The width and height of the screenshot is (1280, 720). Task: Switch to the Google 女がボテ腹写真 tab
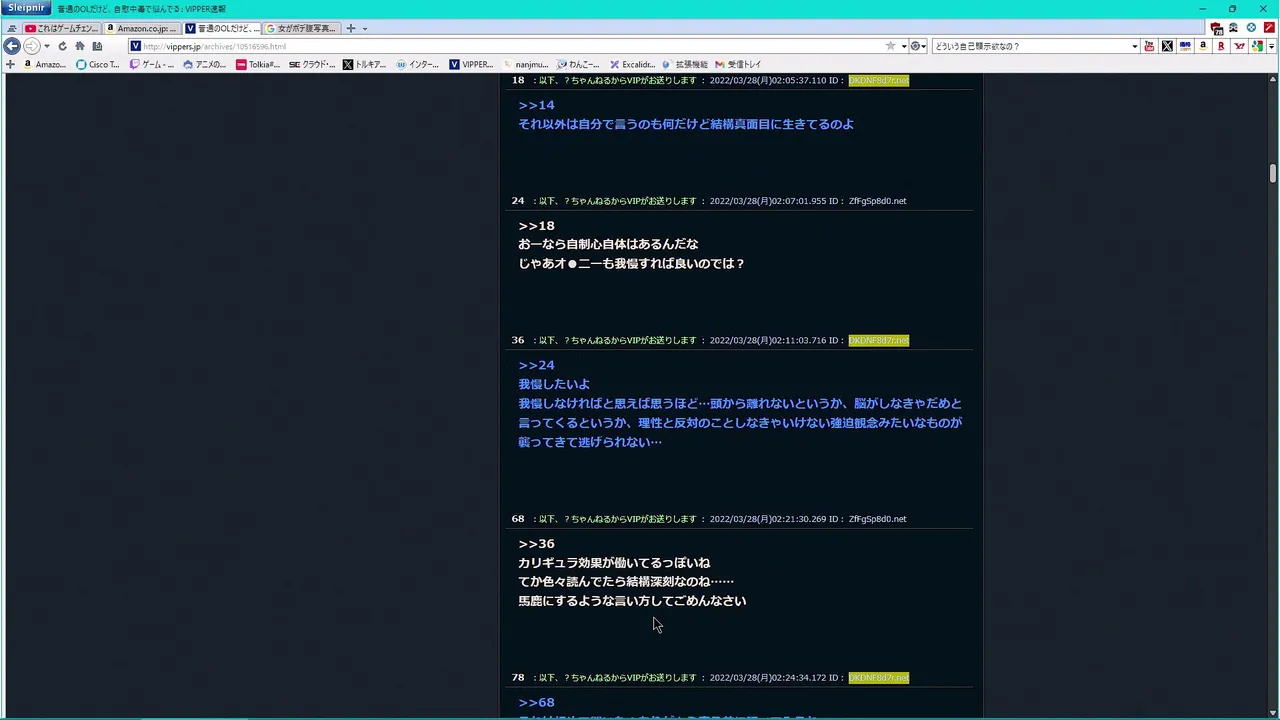coord(302,28)
